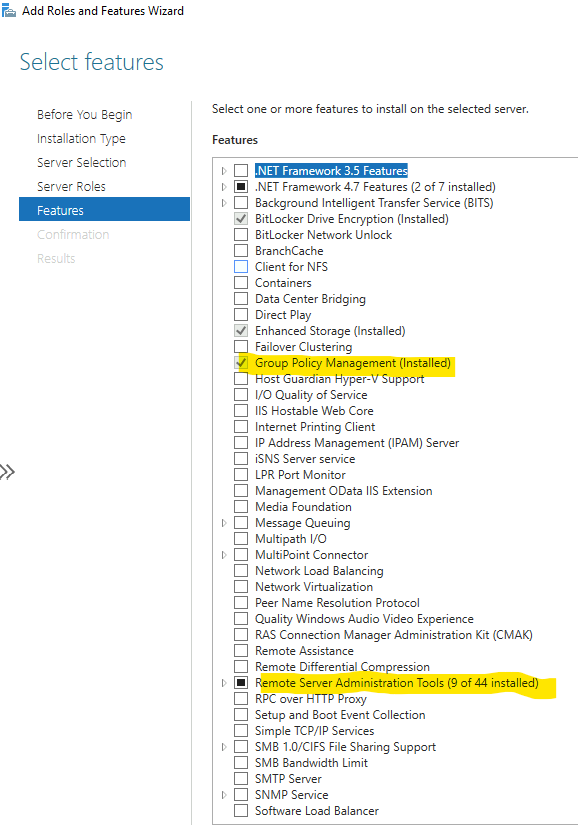This screenshot has width=578, height=834.
Task: Click Peer Name Resolution Protocol label
Action: (337, 603)
